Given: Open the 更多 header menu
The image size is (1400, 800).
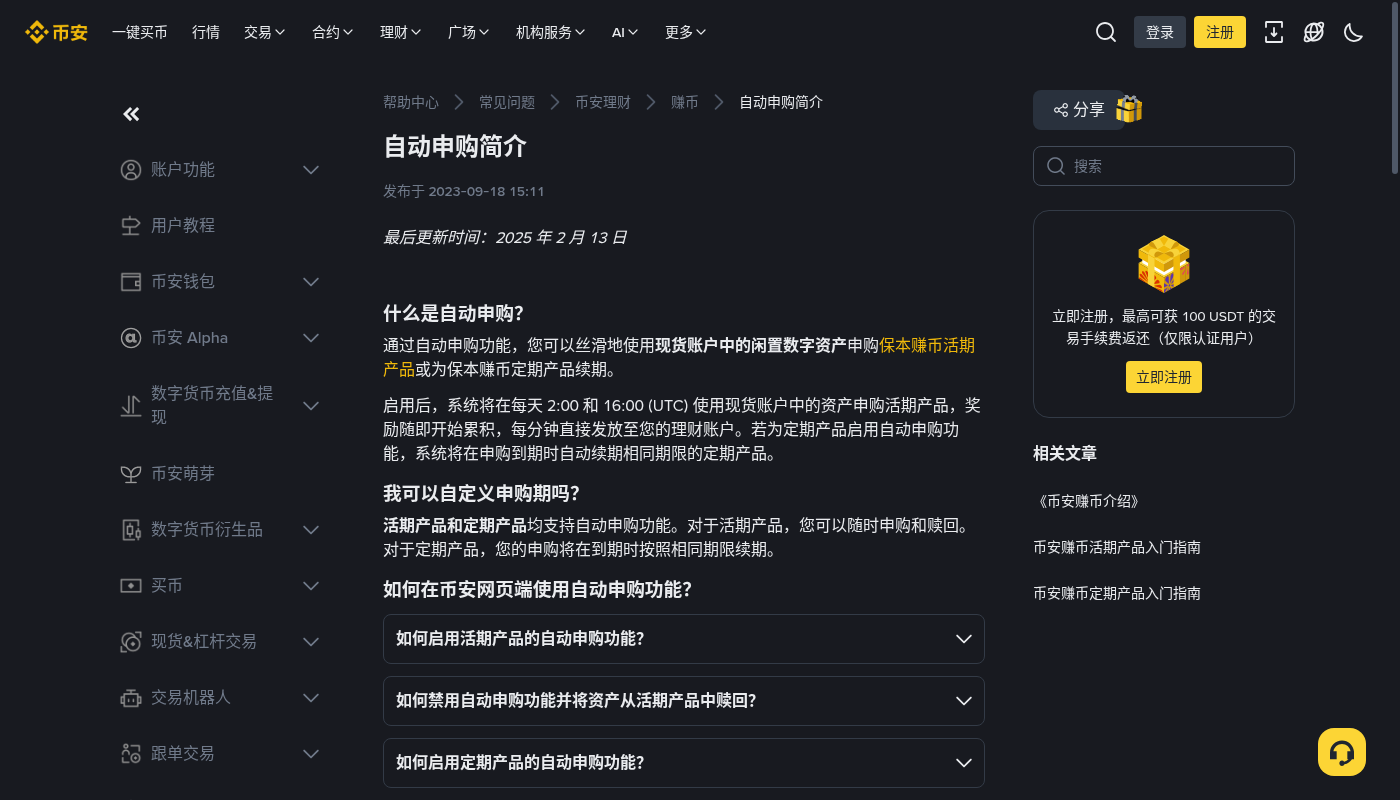Looking at the screenshot, I should [x=686, y=32].
